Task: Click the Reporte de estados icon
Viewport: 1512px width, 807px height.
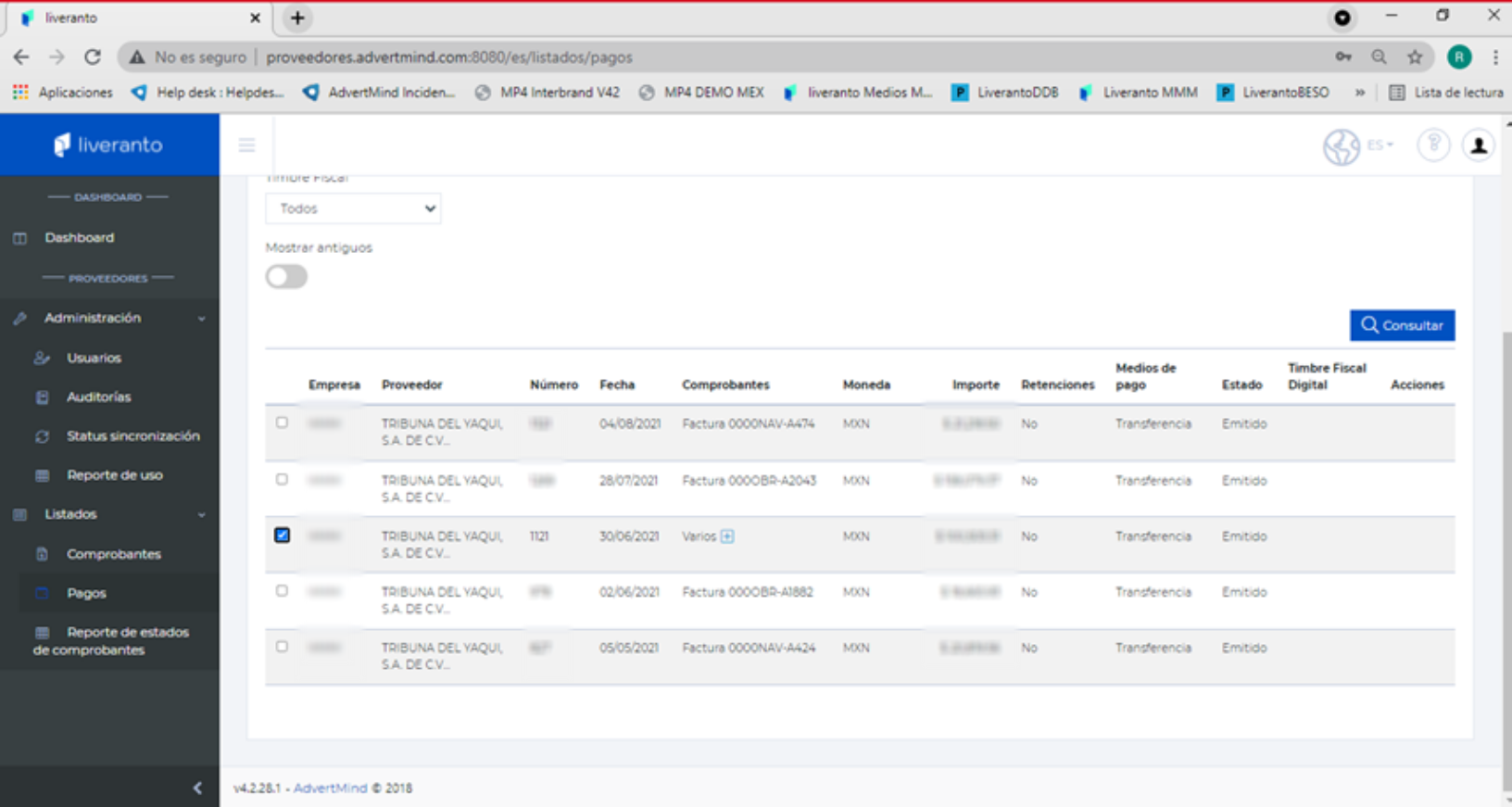Action: pyautogui.click(x=42, y=632)
